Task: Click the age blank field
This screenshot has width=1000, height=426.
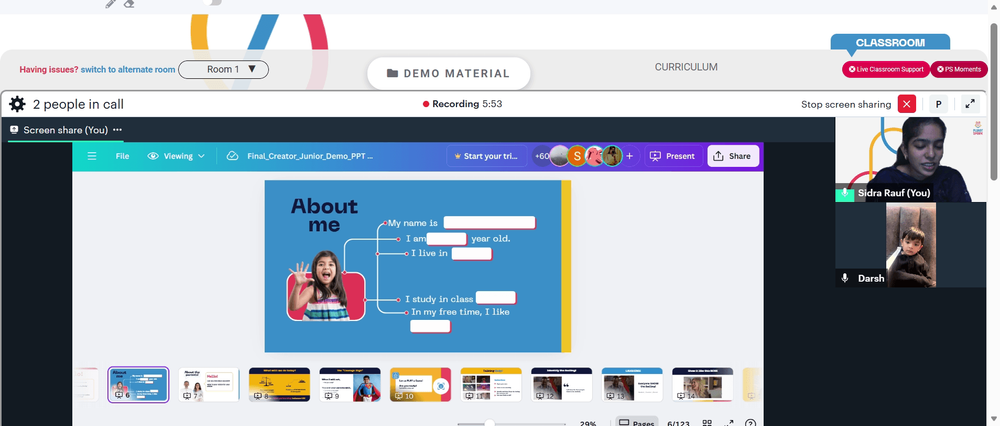Action: (447, 239)
